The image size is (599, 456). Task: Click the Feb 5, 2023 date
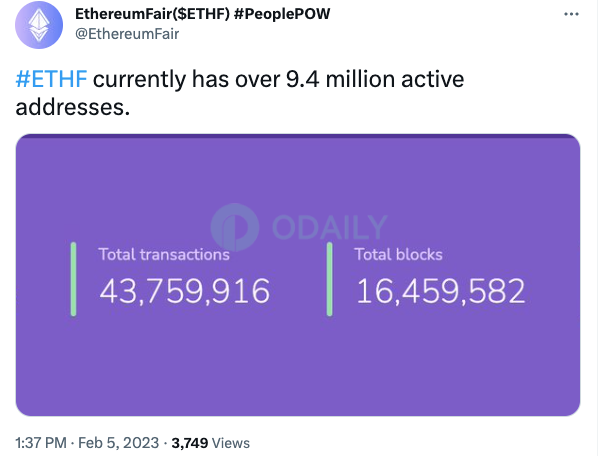coord(118,443)
